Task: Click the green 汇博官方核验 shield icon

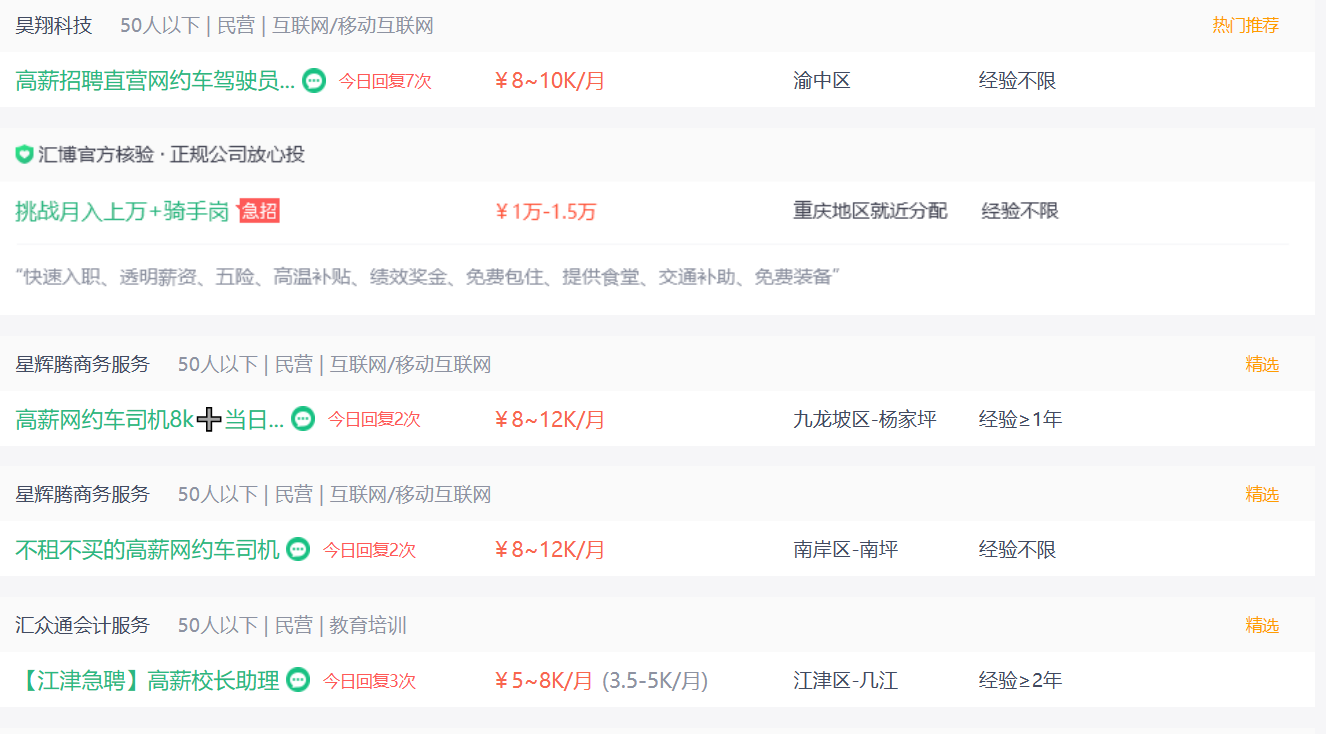Action: coord(24,155)
